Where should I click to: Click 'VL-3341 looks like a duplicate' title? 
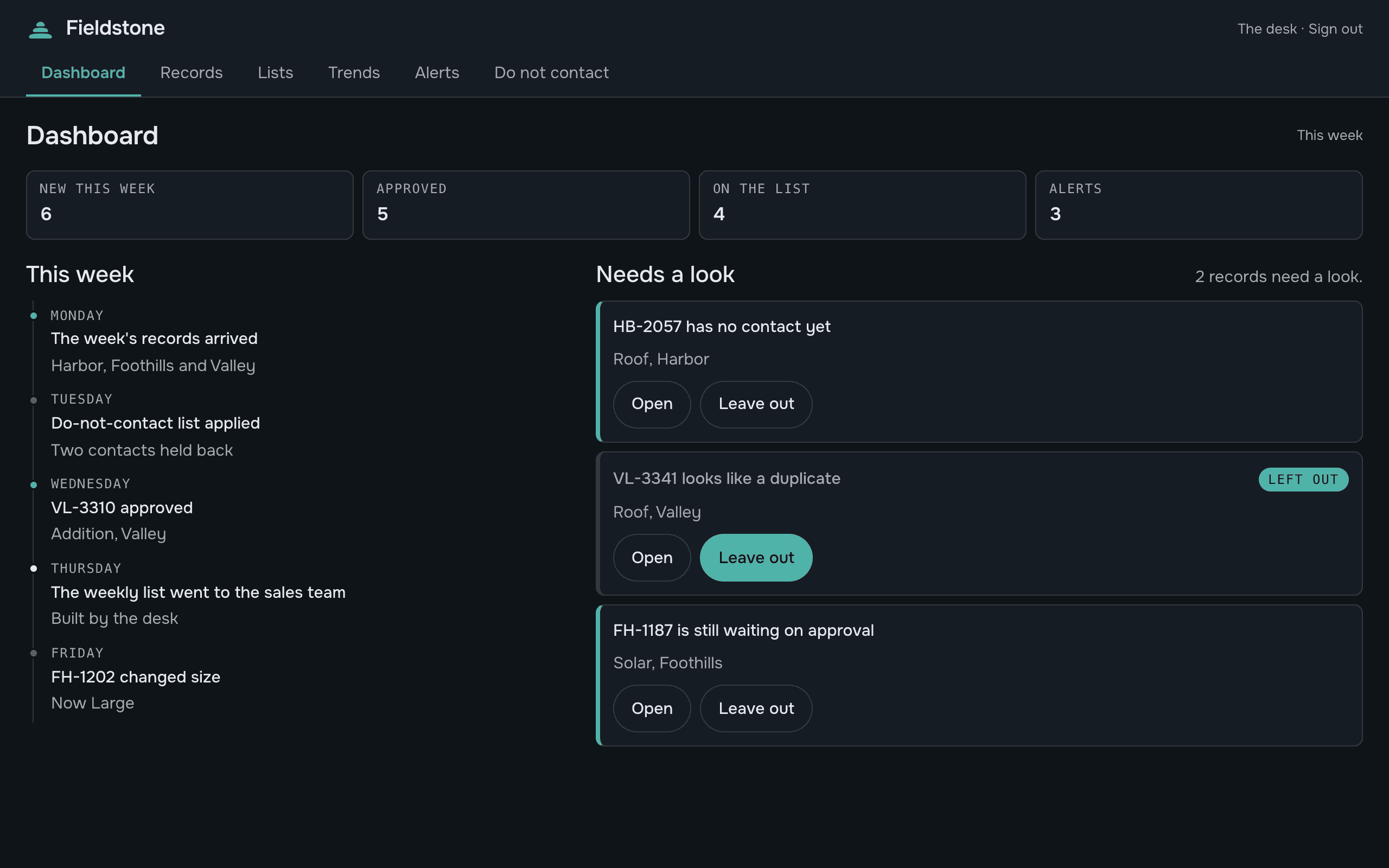(726, 479)
